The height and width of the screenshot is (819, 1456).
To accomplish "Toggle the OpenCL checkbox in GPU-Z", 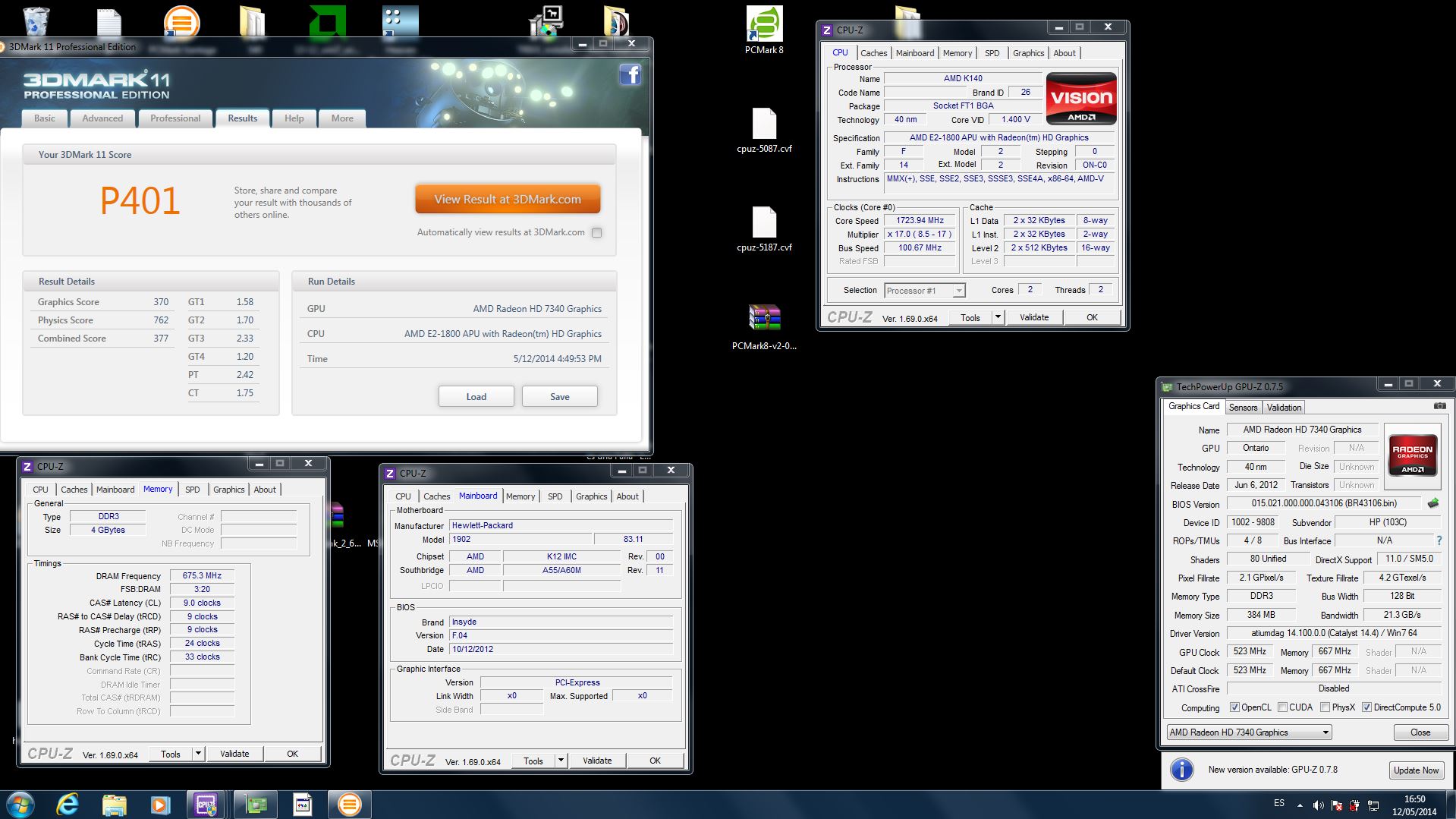I will 1234,707.
